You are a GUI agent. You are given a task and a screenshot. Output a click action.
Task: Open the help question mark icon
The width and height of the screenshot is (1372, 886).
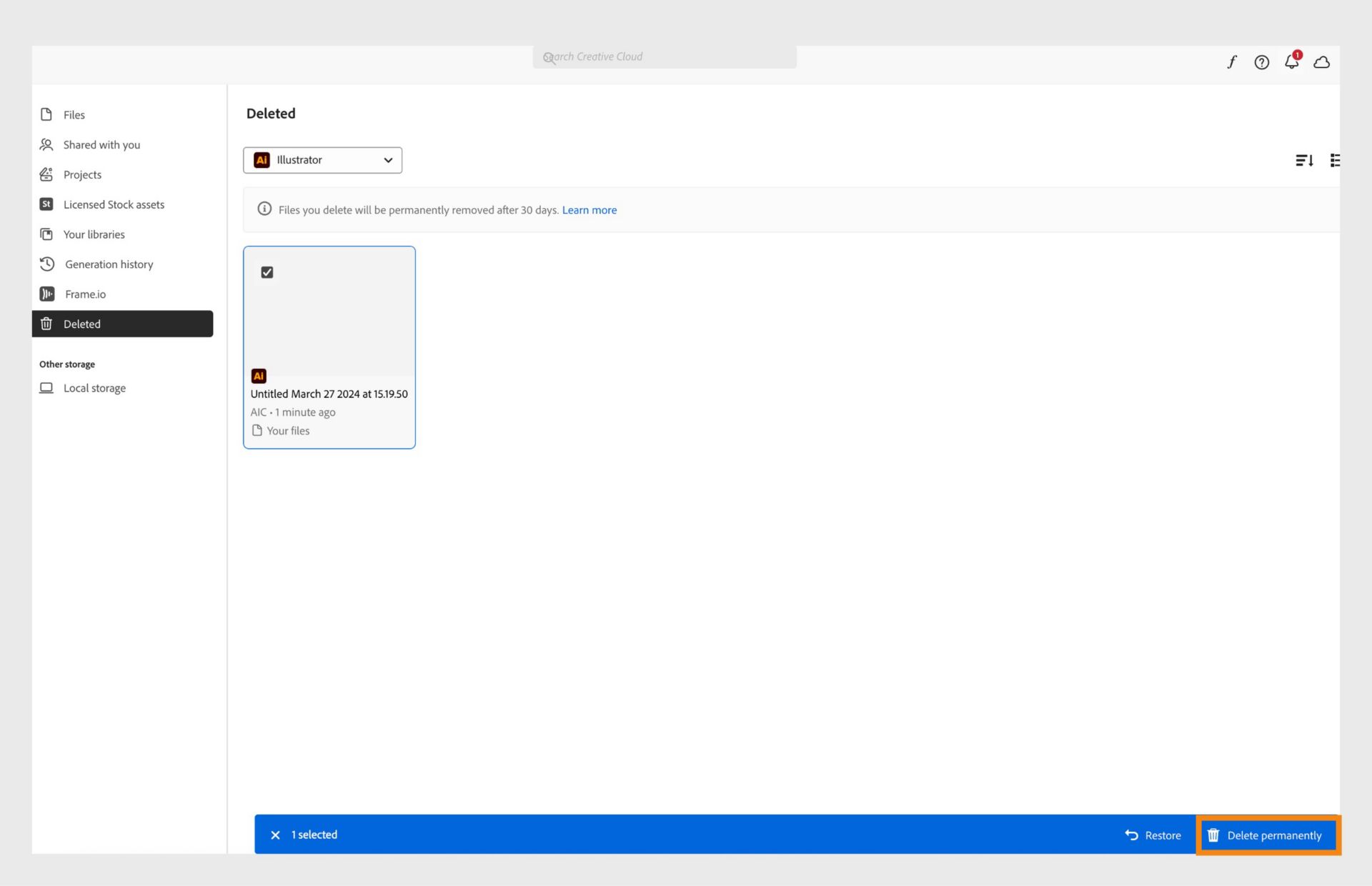(x=1262, y=62)
